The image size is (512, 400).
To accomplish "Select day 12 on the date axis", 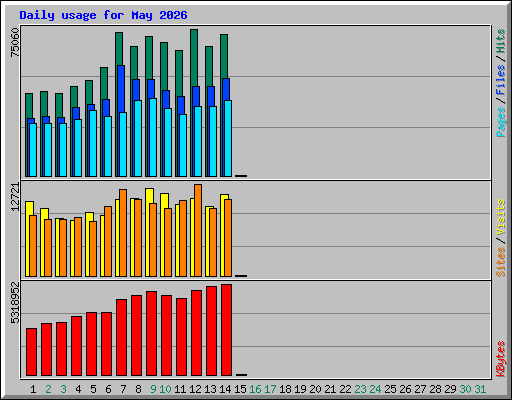I will (x=195, y=389).
